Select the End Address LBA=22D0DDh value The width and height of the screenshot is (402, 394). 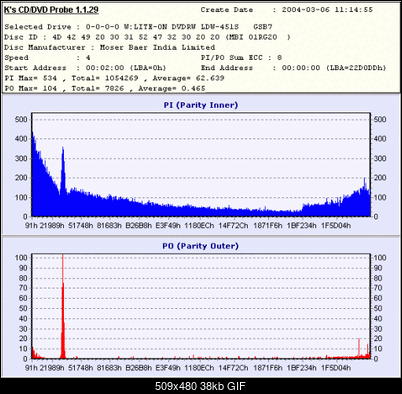pyautogui.click(x=356, y=68)
